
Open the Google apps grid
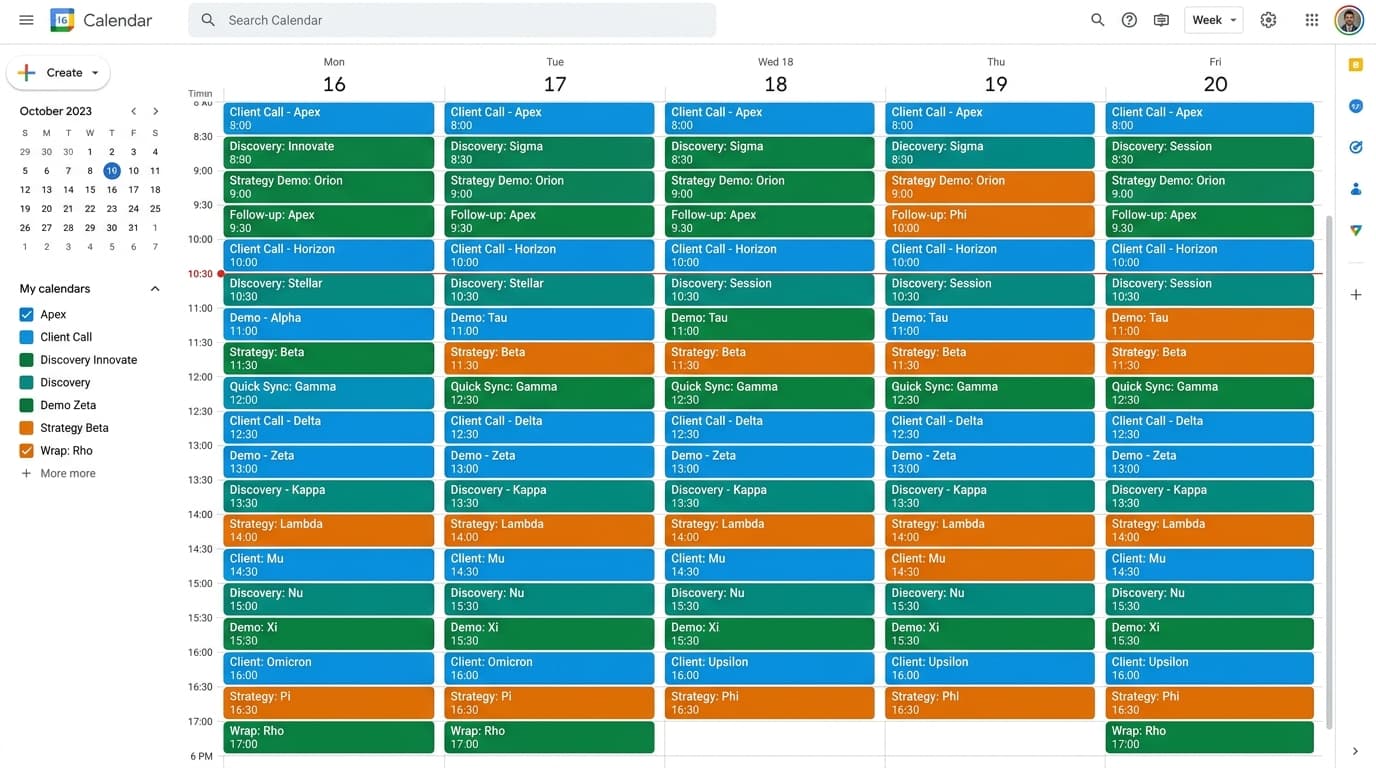pos(1312,20)
